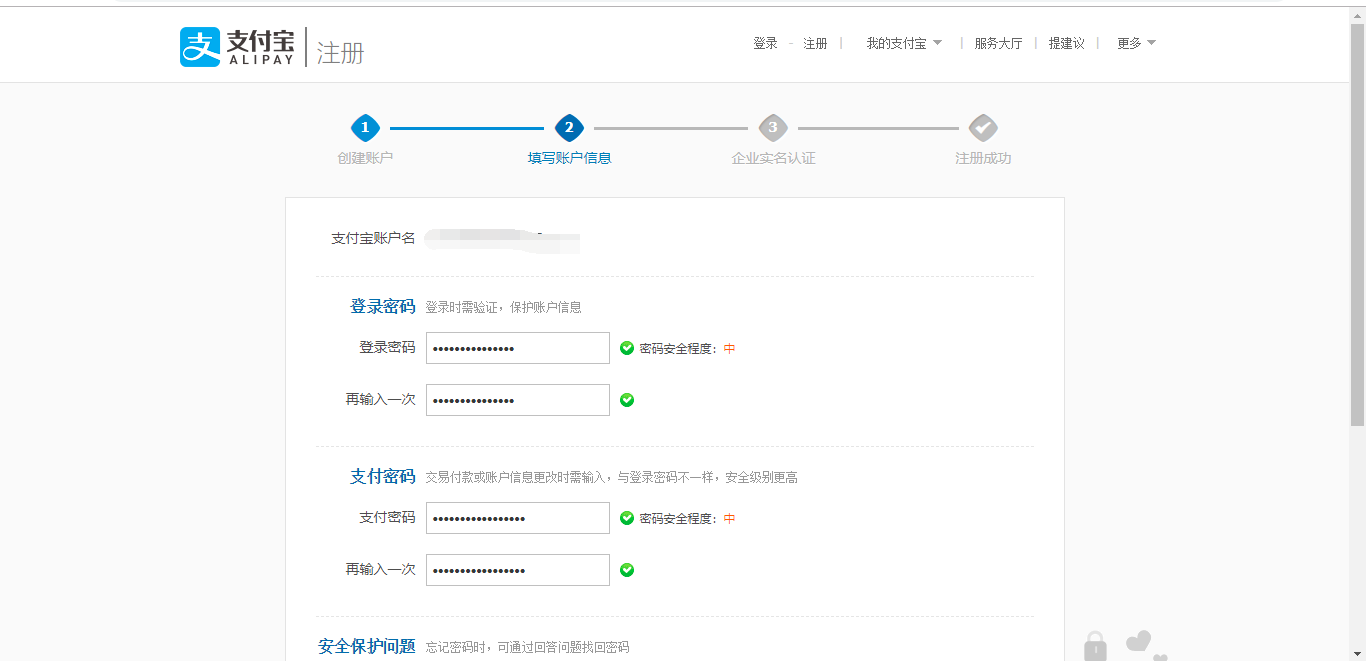Click the 注册 link in header
Image resolution: width=1366 pixels, height=661 pixels.
[815, 43]
